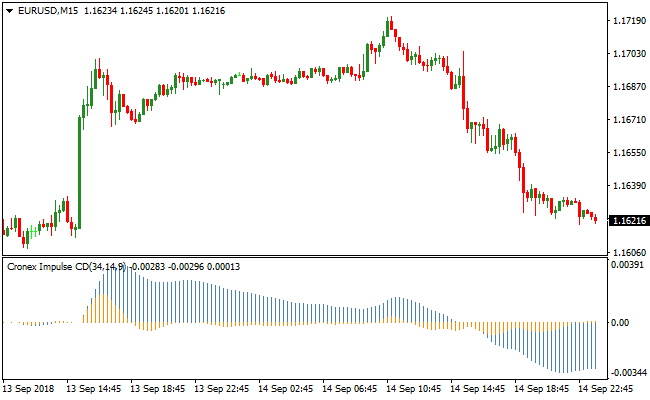Click the indicator values -0.00283 -0.00296 0.00013
650x400 pixels.
pos(185,267)
